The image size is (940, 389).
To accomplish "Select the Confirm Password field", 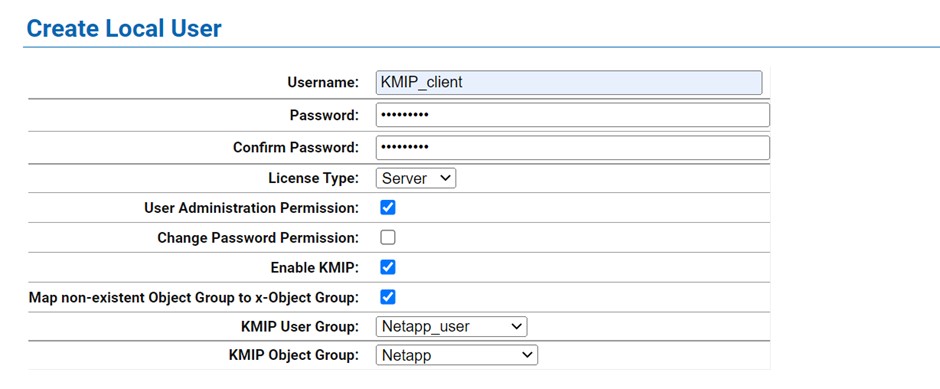I will (x=573, y=147).
